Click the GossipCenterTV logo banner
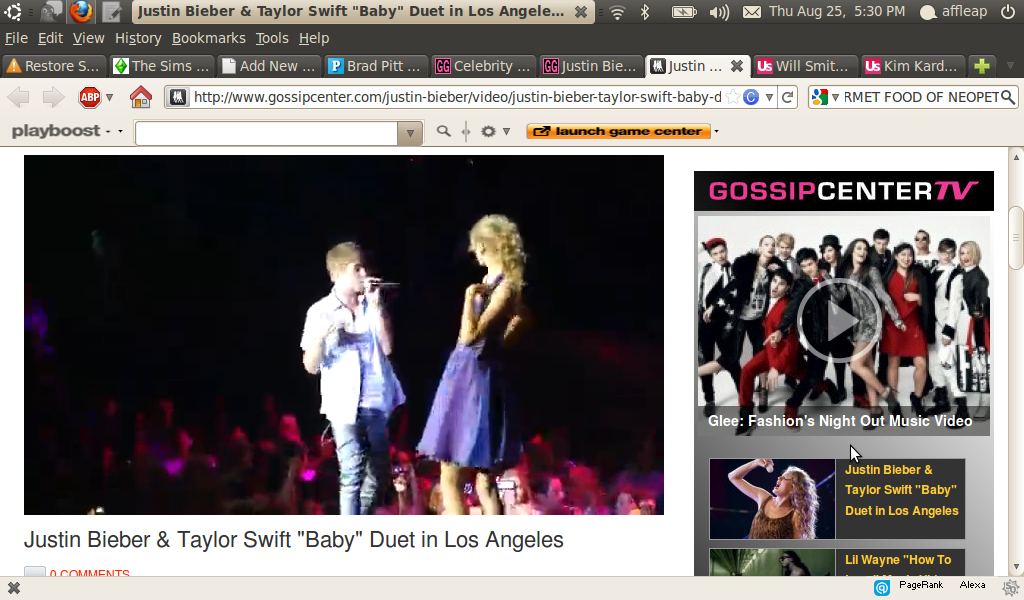Screen dimensions: 1024x600 pos(844,191)
